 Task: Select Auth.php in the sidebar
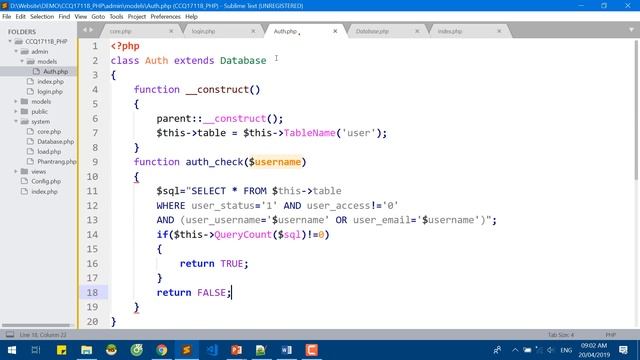(x=56, y=71)
